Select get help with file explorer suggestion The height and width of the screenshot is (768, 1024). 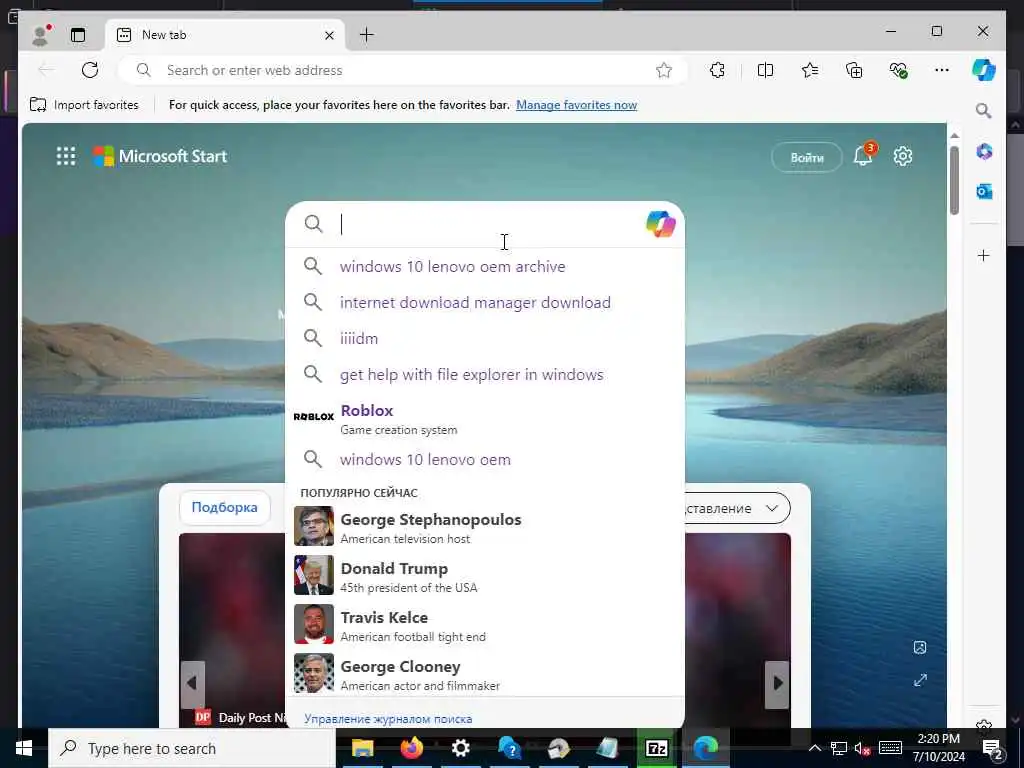tap(485, 374)
